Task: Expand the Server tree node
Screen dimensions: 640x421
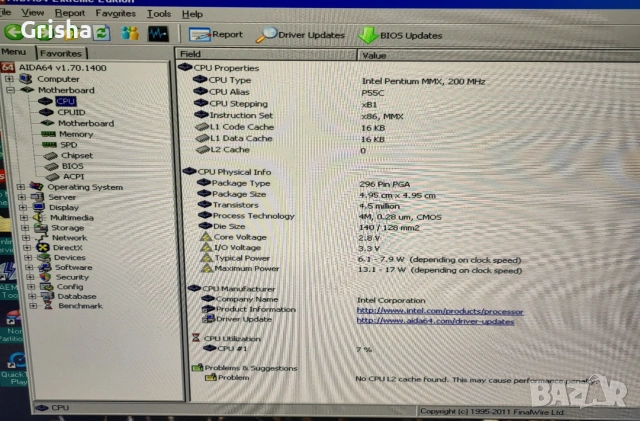Action: 22,197
